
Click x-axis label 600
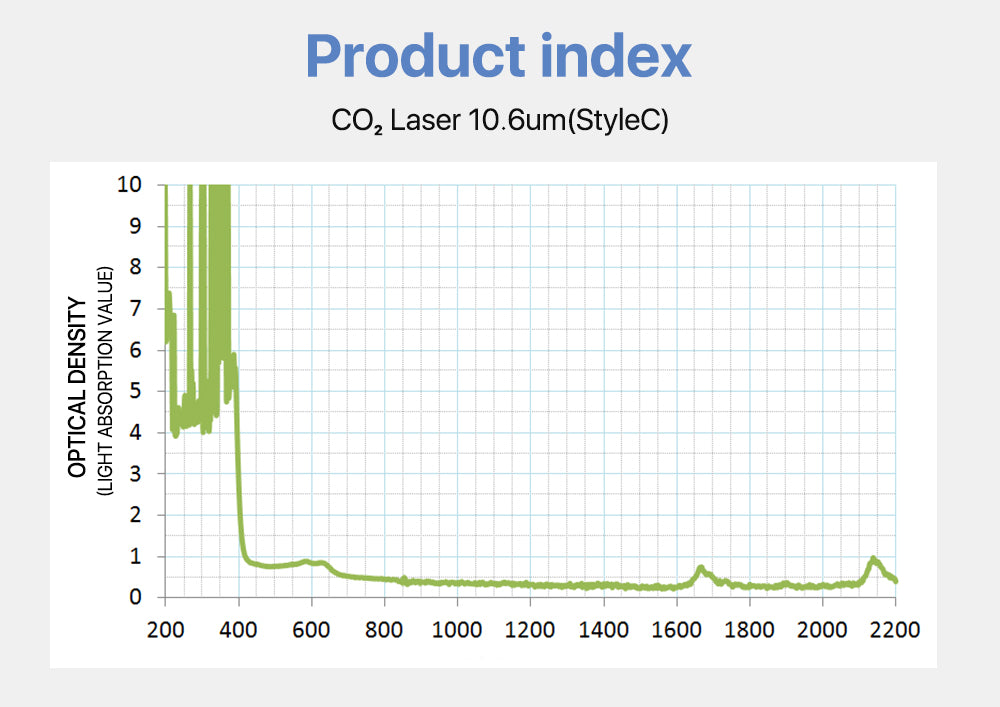pos(311,630)
